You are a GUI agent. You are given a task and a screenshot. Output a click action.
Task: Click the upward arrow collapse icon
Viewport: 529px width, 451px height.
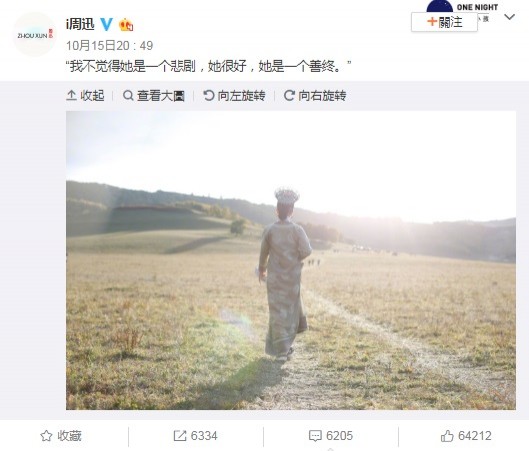pos(71,96)
